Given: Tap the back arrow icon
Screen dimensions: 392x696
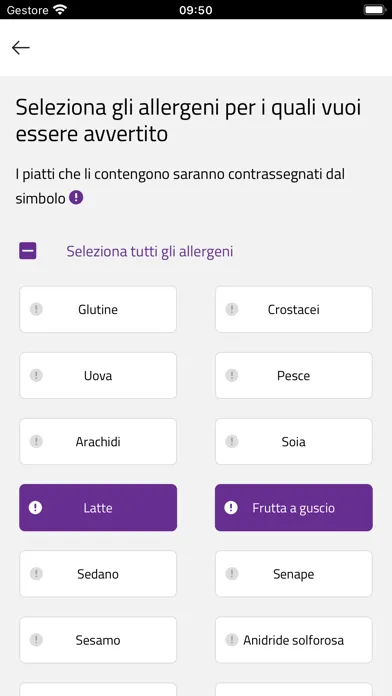Looking at the screenshot, I should (x=21, y=47).
